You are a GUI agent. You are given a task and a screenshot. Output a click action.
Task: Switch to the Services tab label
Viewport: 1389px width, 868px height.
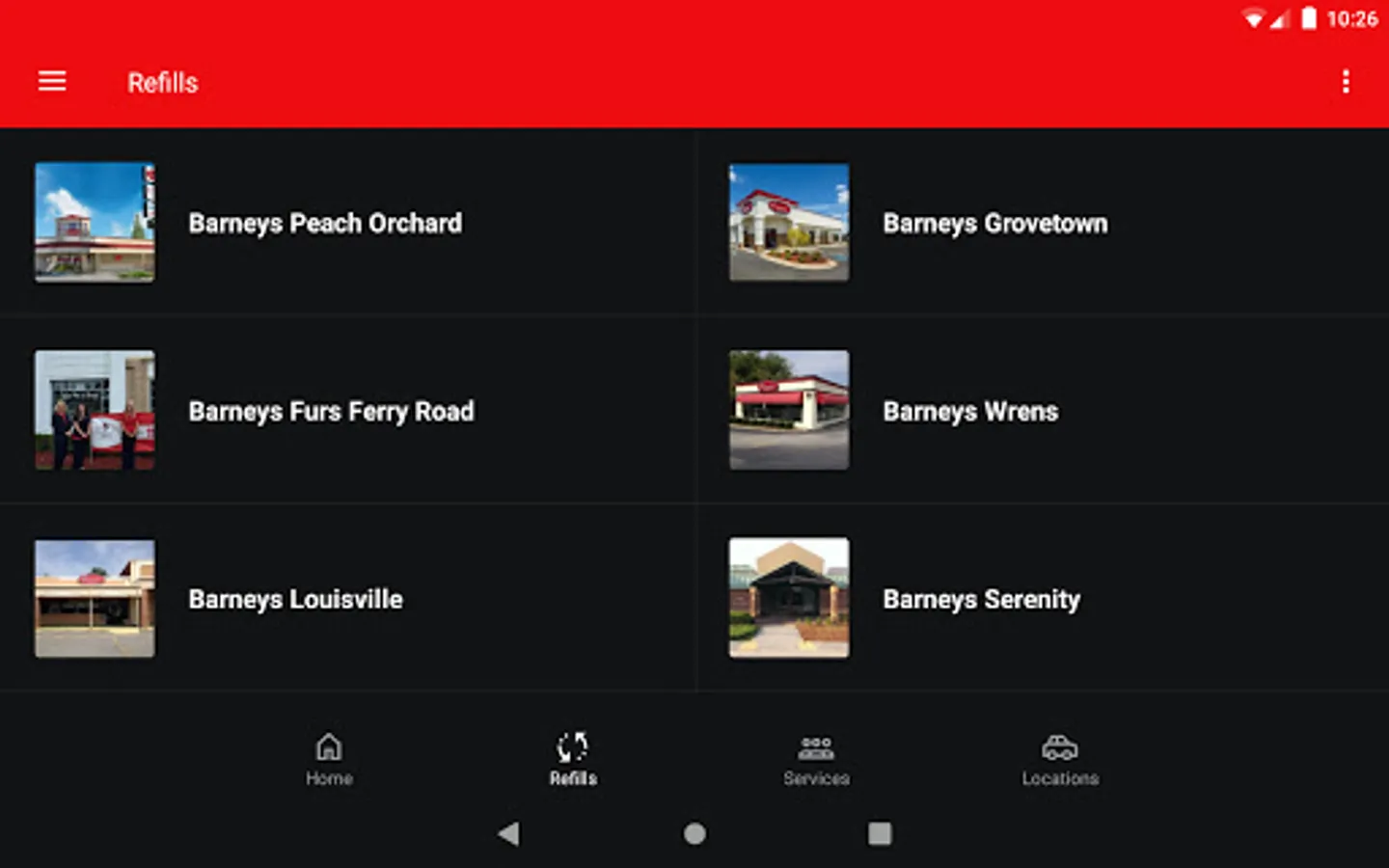[x=816, y=778]
